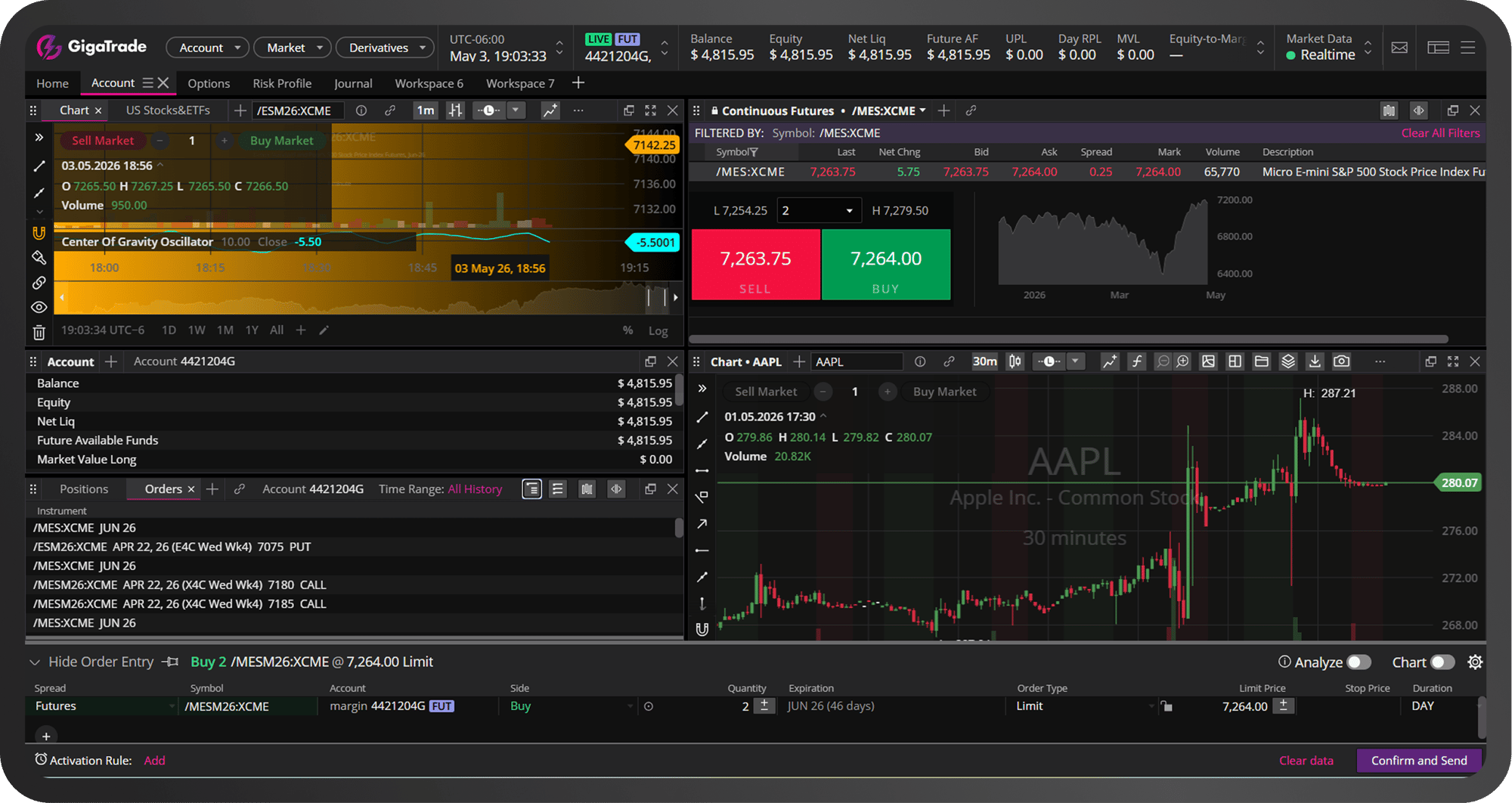1512x803 pixels.
Task: Enable grouped list view in Orders panel
Action: coord(532,489)
